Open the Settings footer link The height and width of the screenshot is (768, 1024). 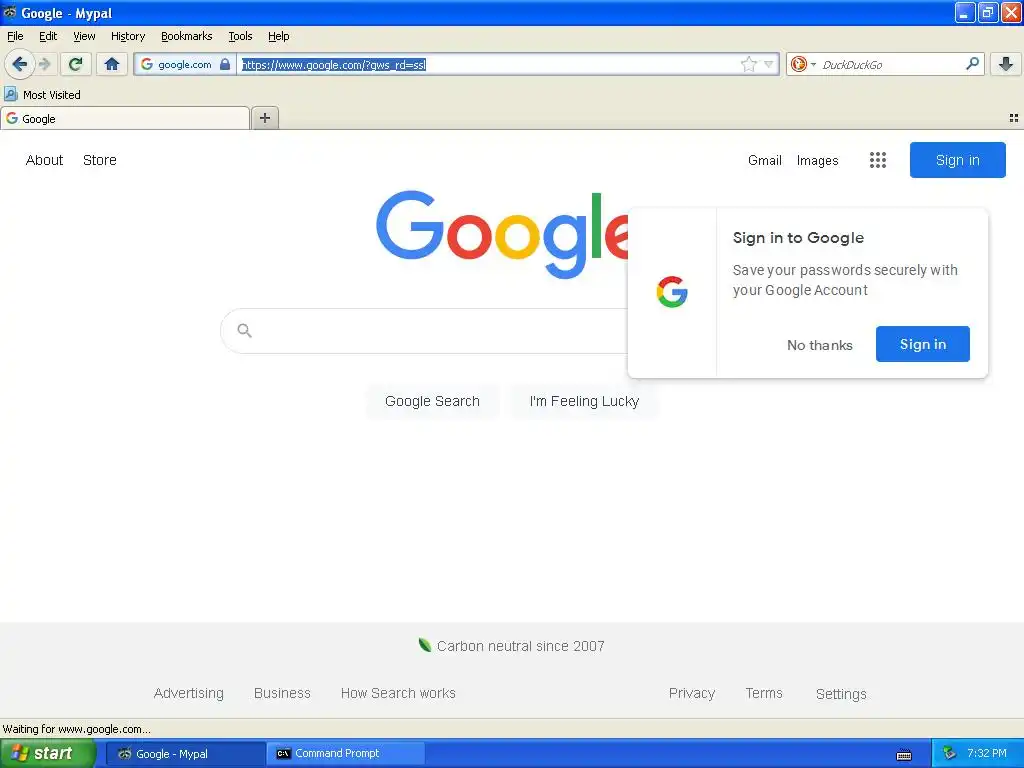coord(841,694)
